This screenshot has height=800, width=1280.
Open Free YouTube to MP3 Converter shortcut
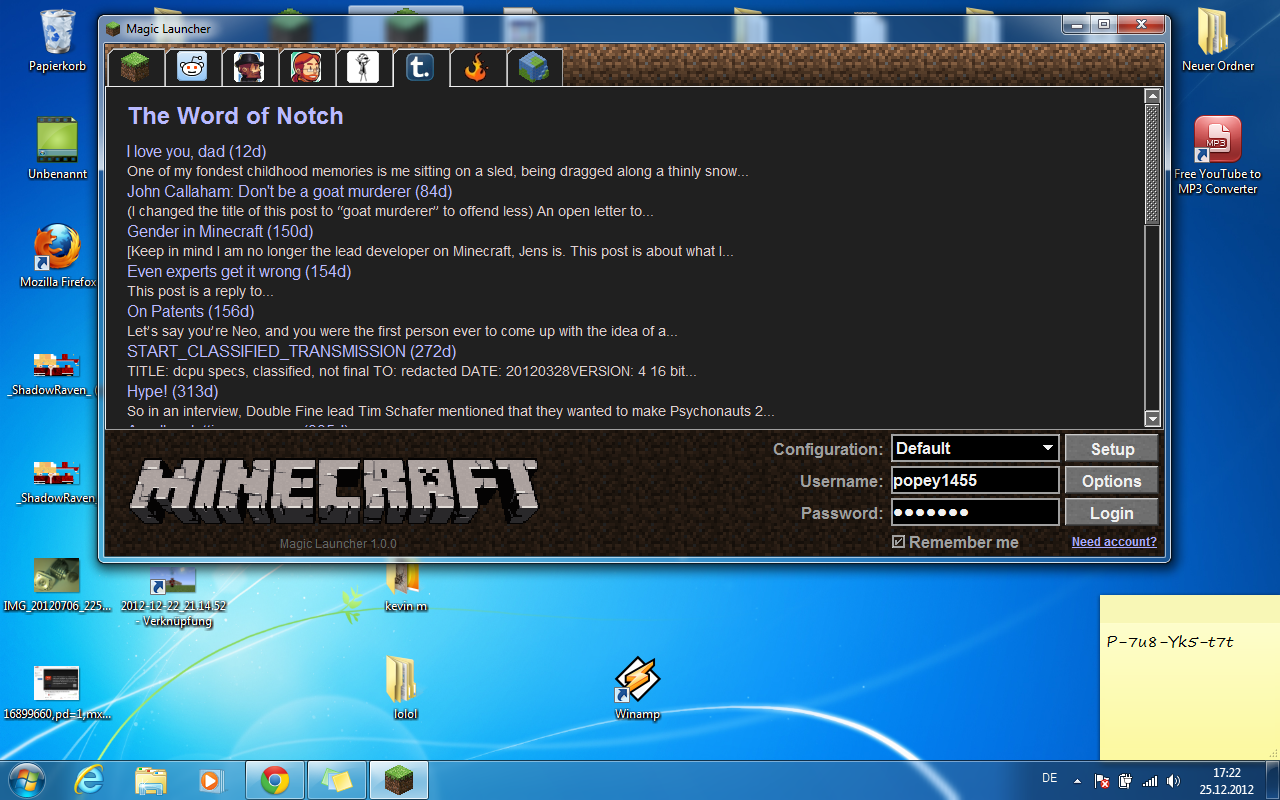(x=1217, y=142)
